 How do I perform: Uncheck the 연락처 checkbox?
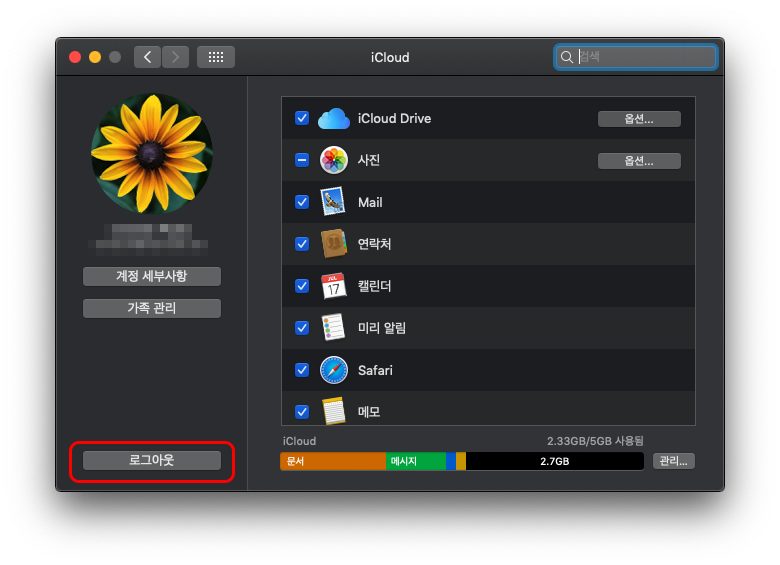(302, 244)
